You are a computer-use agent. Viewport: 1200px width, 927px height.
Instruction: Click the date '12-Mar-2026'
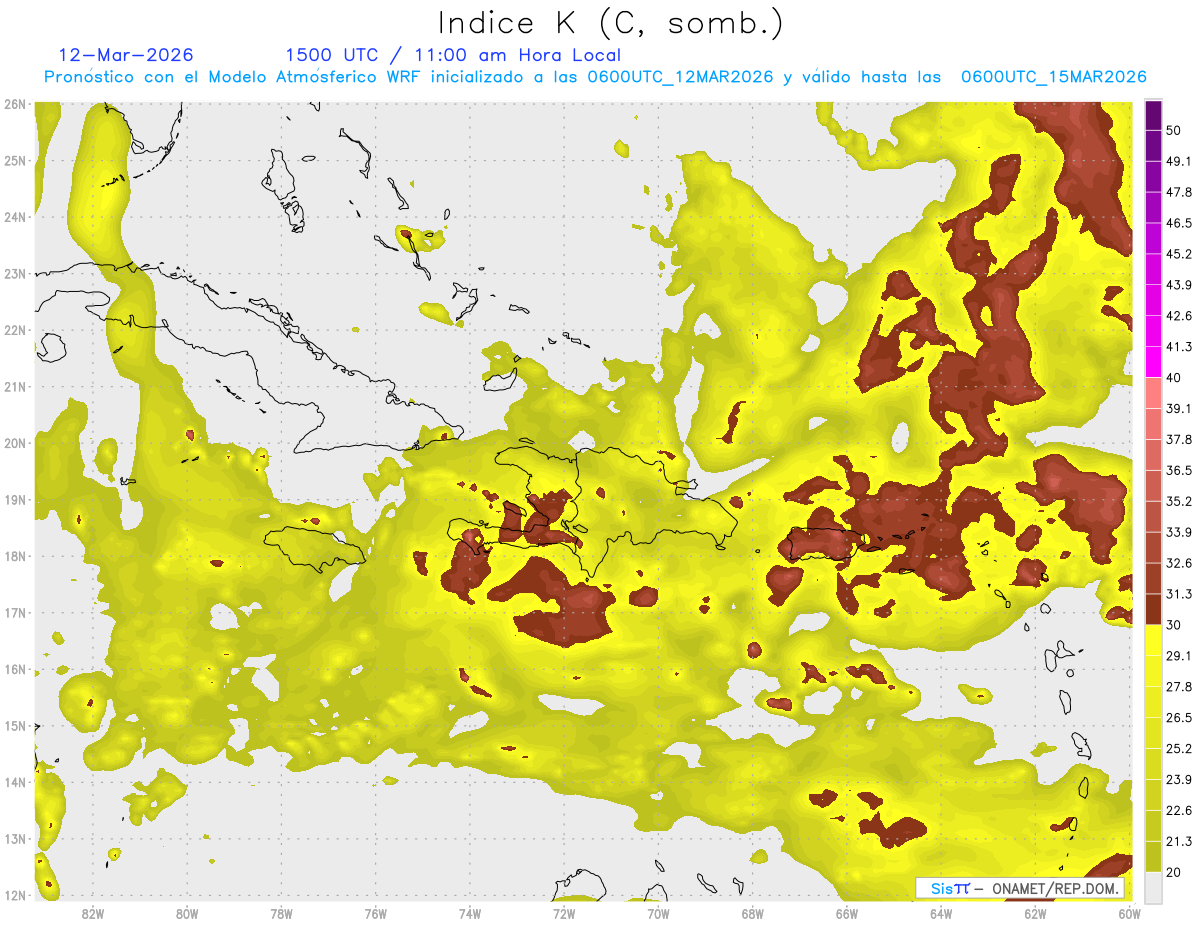(x=126, y=55)
